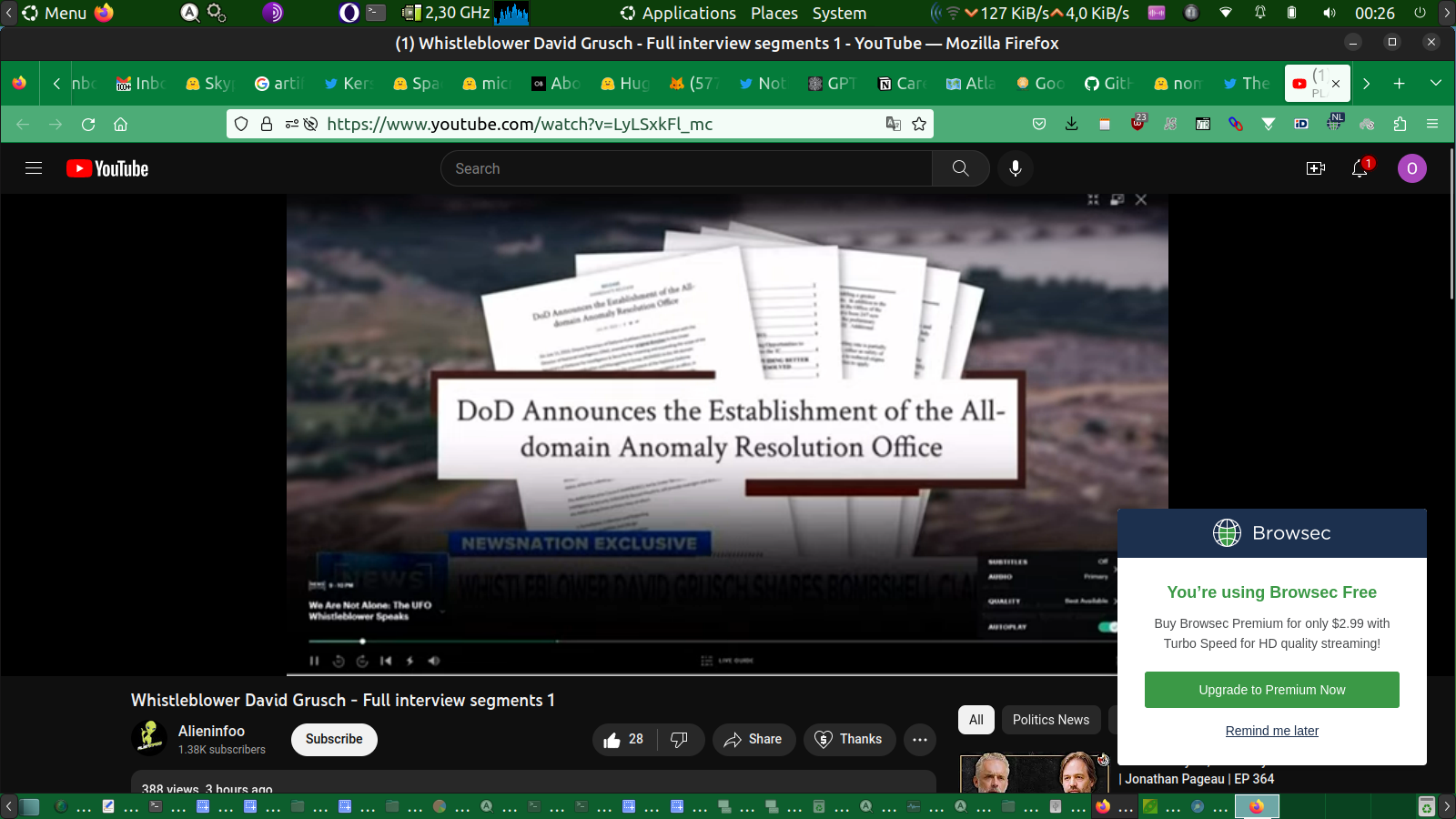Dislike the video with thumbs down

coord(679,740)
